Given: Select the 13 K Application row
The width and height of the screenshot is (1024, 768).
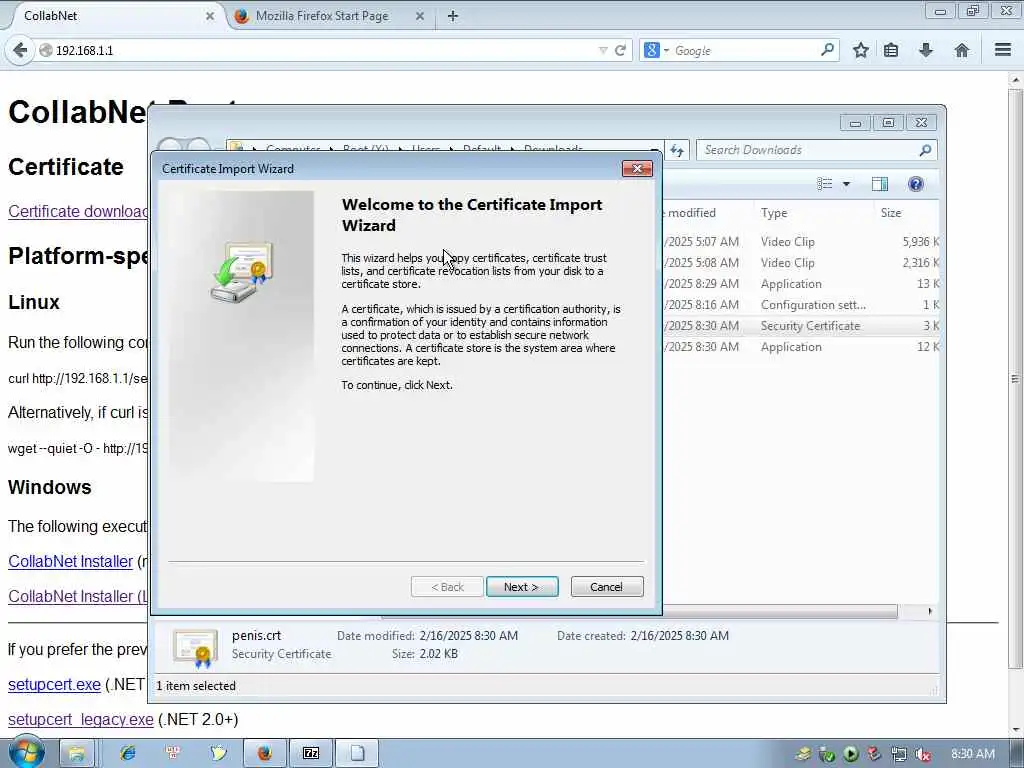Looking at the screenshot, I should coord(801,284).
